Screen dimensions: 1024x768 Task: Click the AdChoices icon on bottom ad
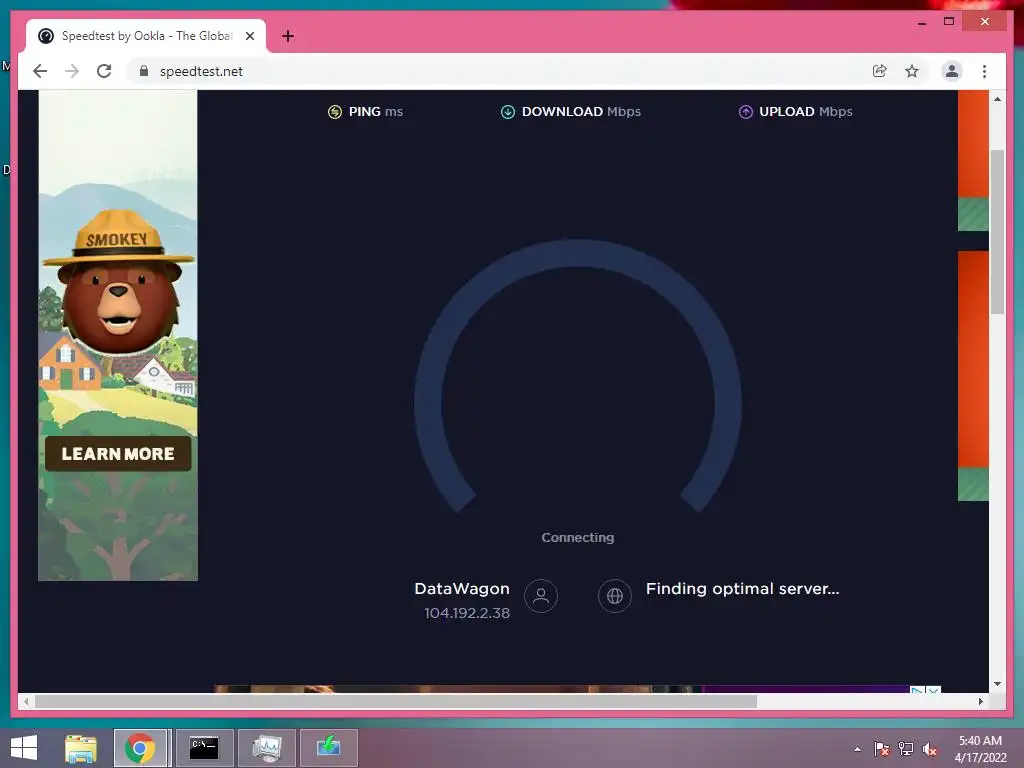[x=918, y=690]
